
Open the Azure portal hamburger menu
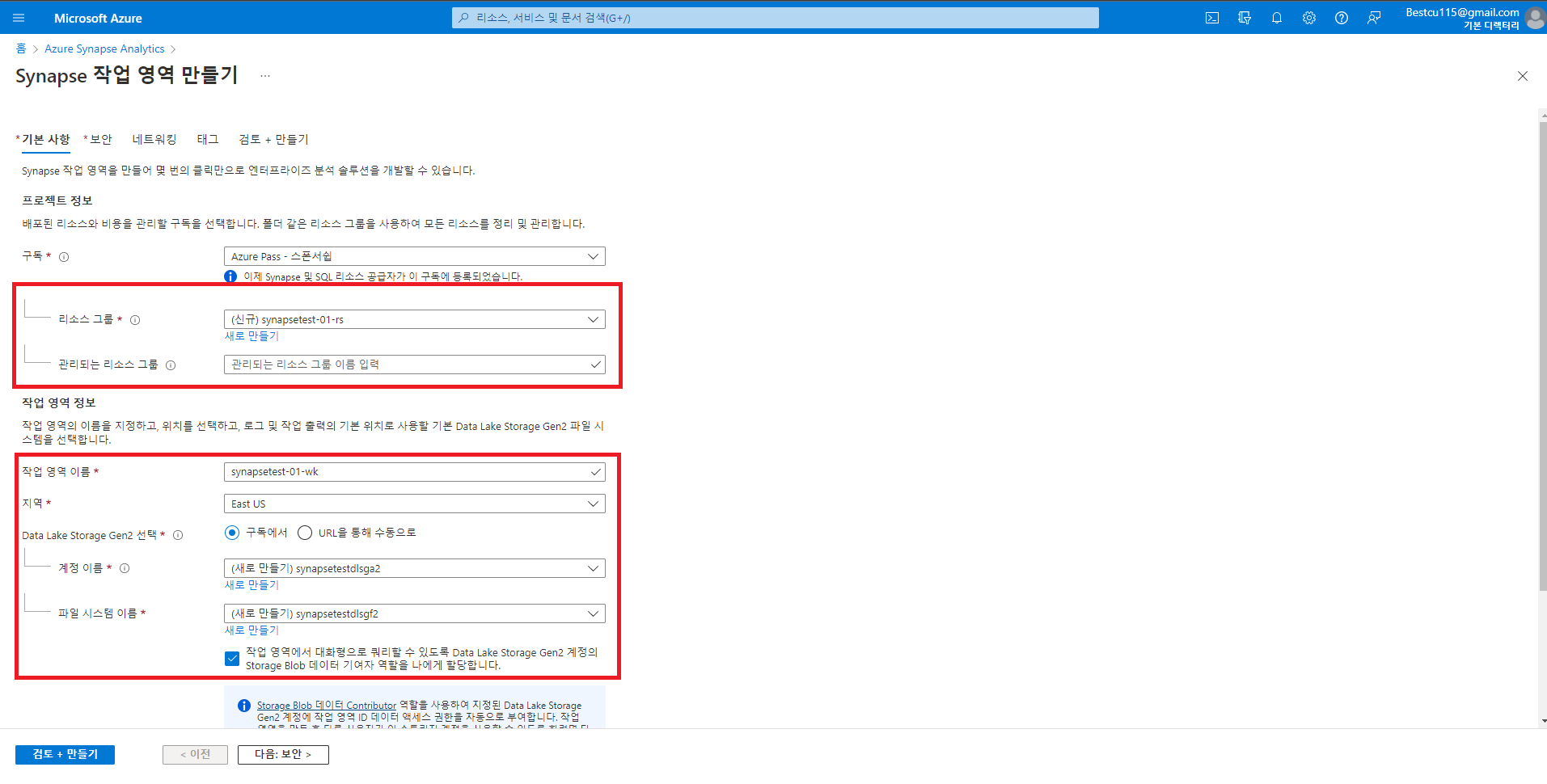pyautogui.click(x=19, y=18)
